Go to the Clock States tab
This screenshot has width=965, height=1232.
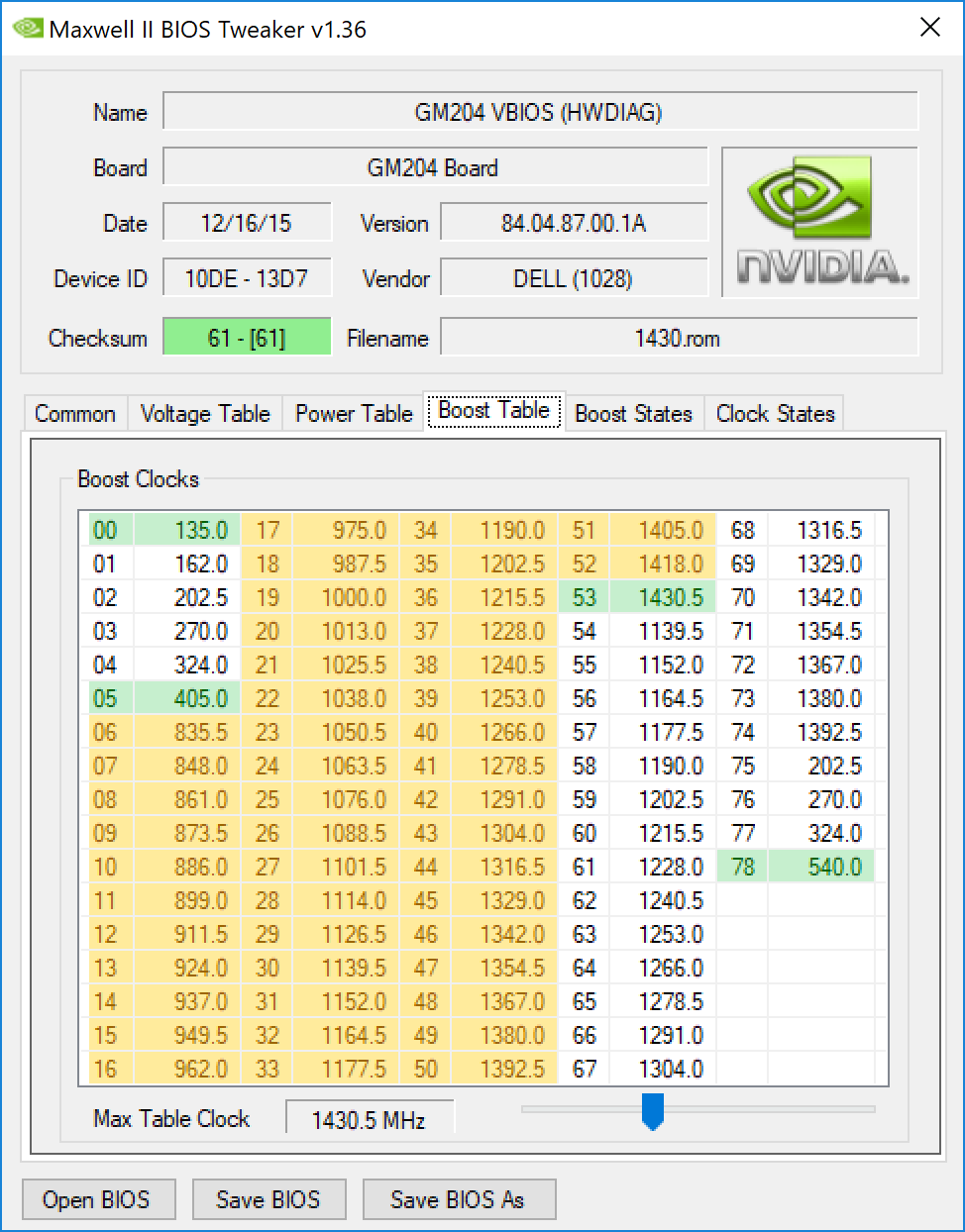click(776, 414)
